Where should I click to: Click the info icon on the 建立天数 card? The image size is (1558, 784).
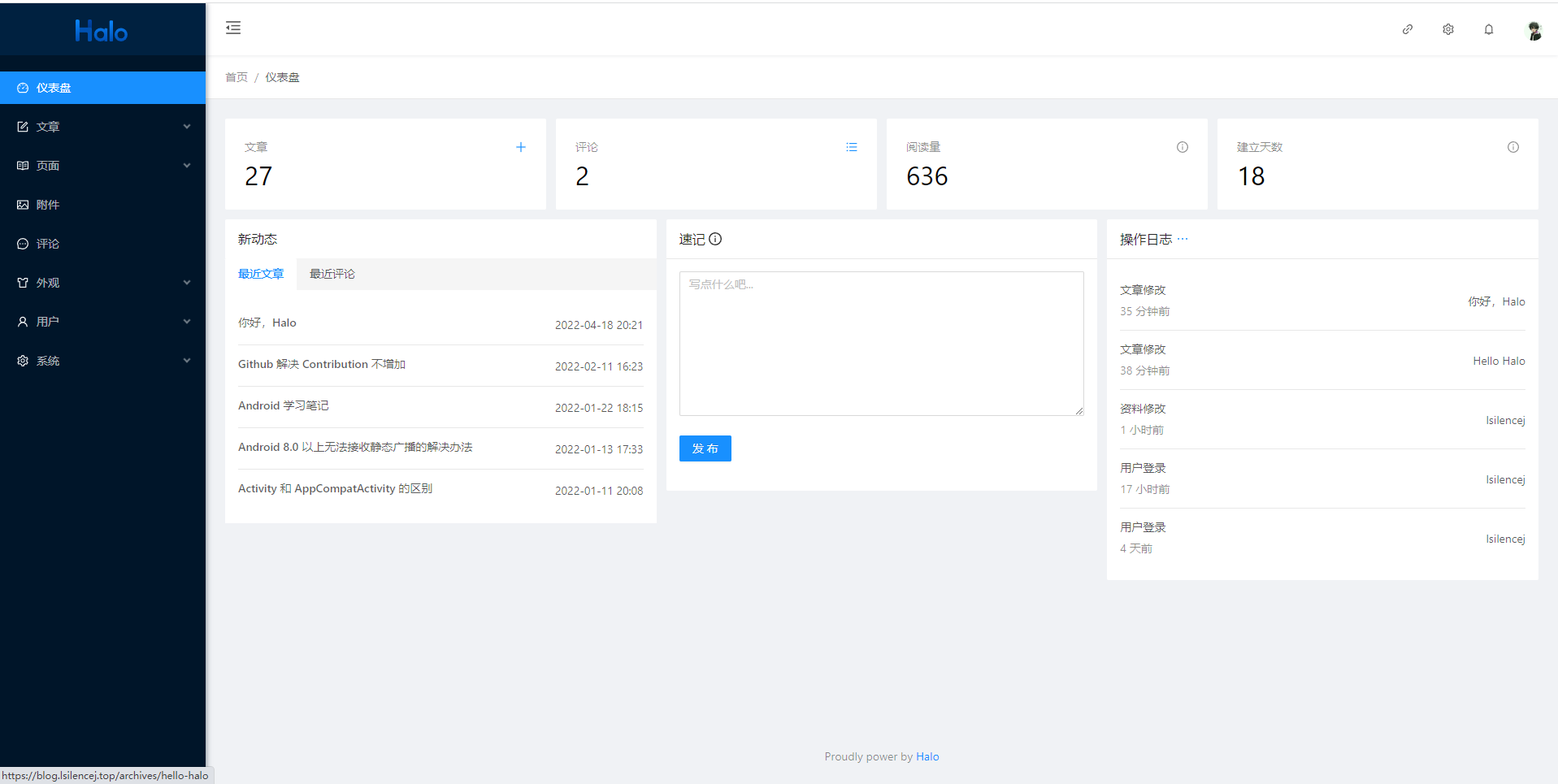tap(1513, 147)
